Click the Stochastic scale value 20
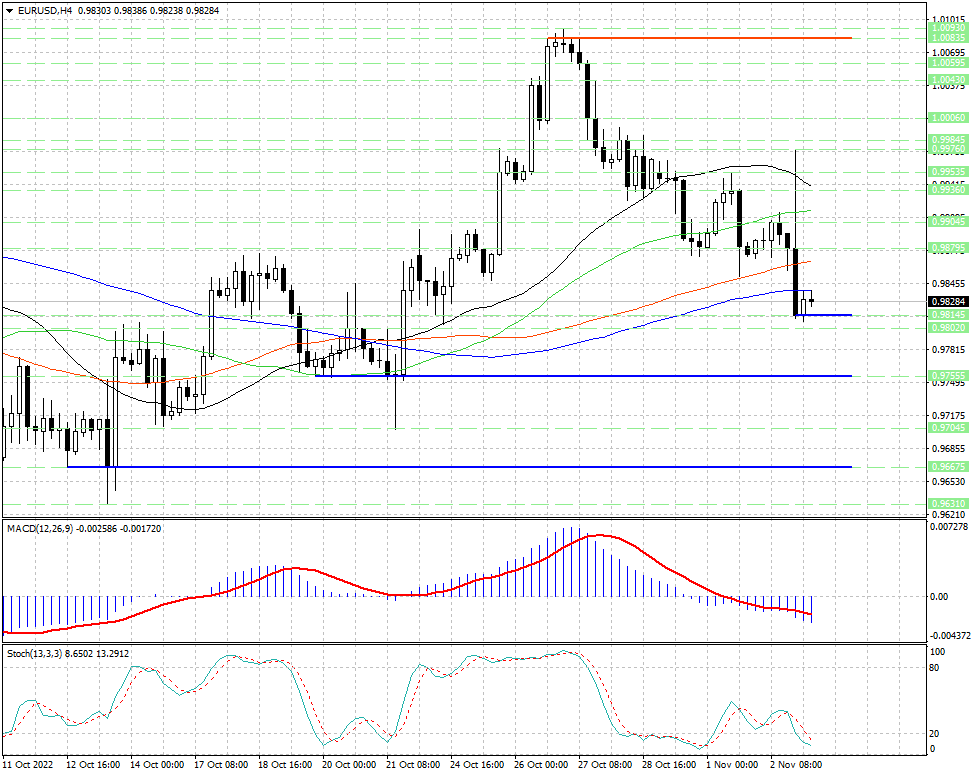Viewport: 972px width, 776px height. click(x=936, y=734)
